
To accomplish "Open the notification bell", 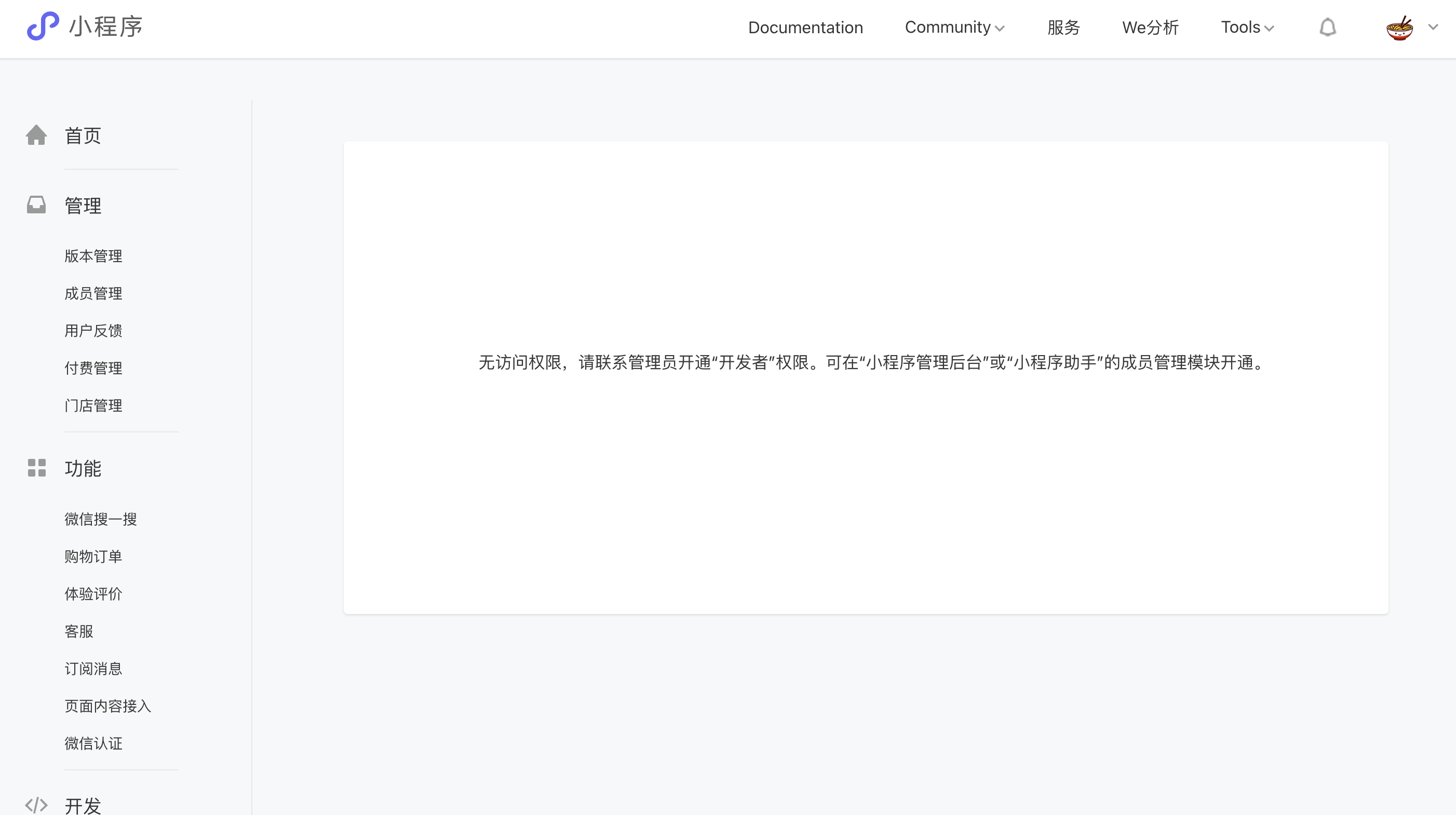I will [1327, 27].
